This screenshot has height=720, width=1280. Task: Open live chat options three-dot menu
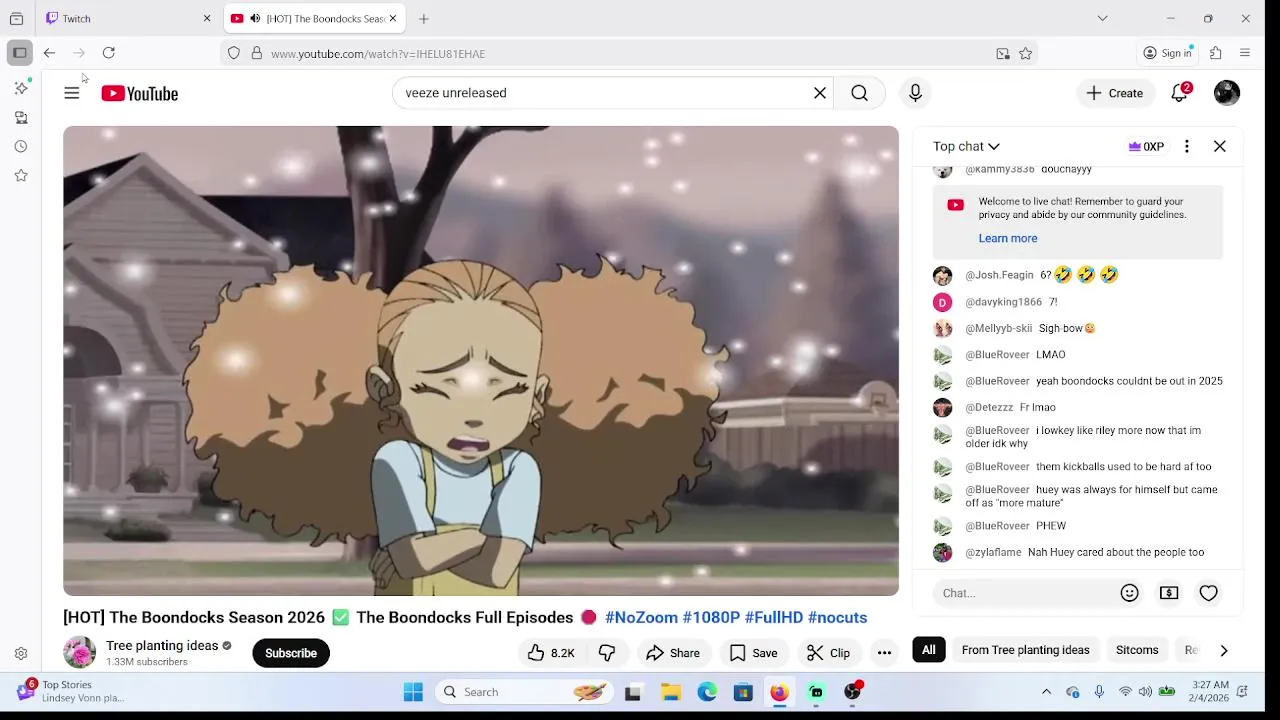(x=1187, y=146)
